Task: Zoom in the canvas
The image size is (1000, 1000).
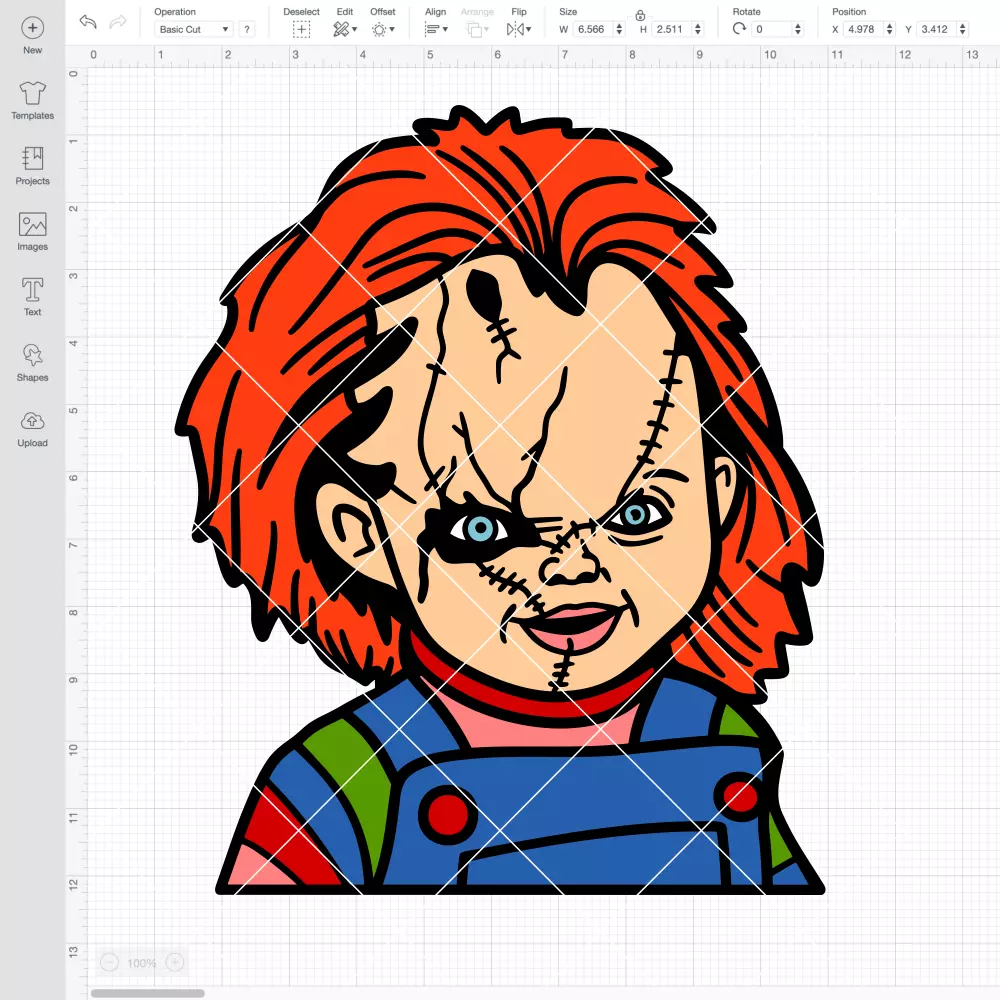Action: (x=175, y=962)
